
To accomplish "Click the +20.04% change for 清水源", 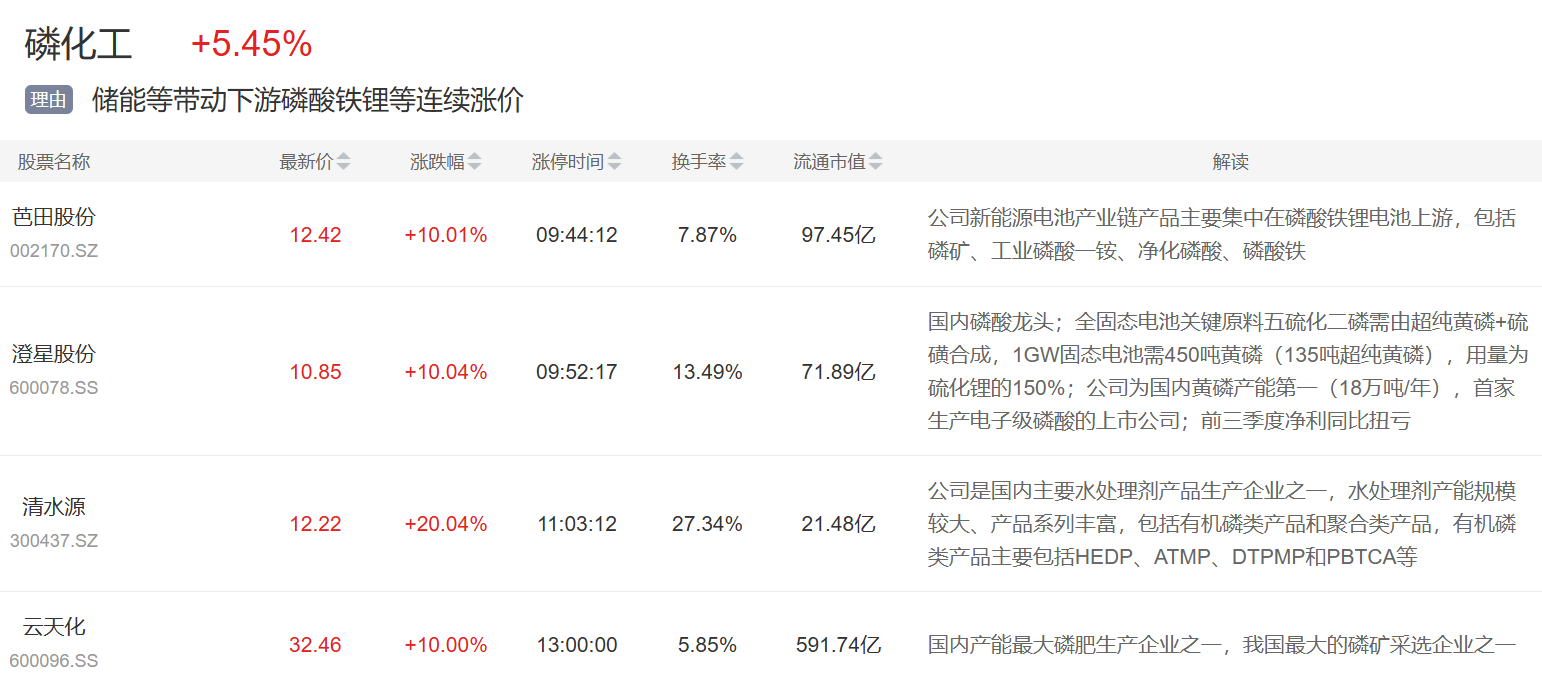I will [445, 524].
